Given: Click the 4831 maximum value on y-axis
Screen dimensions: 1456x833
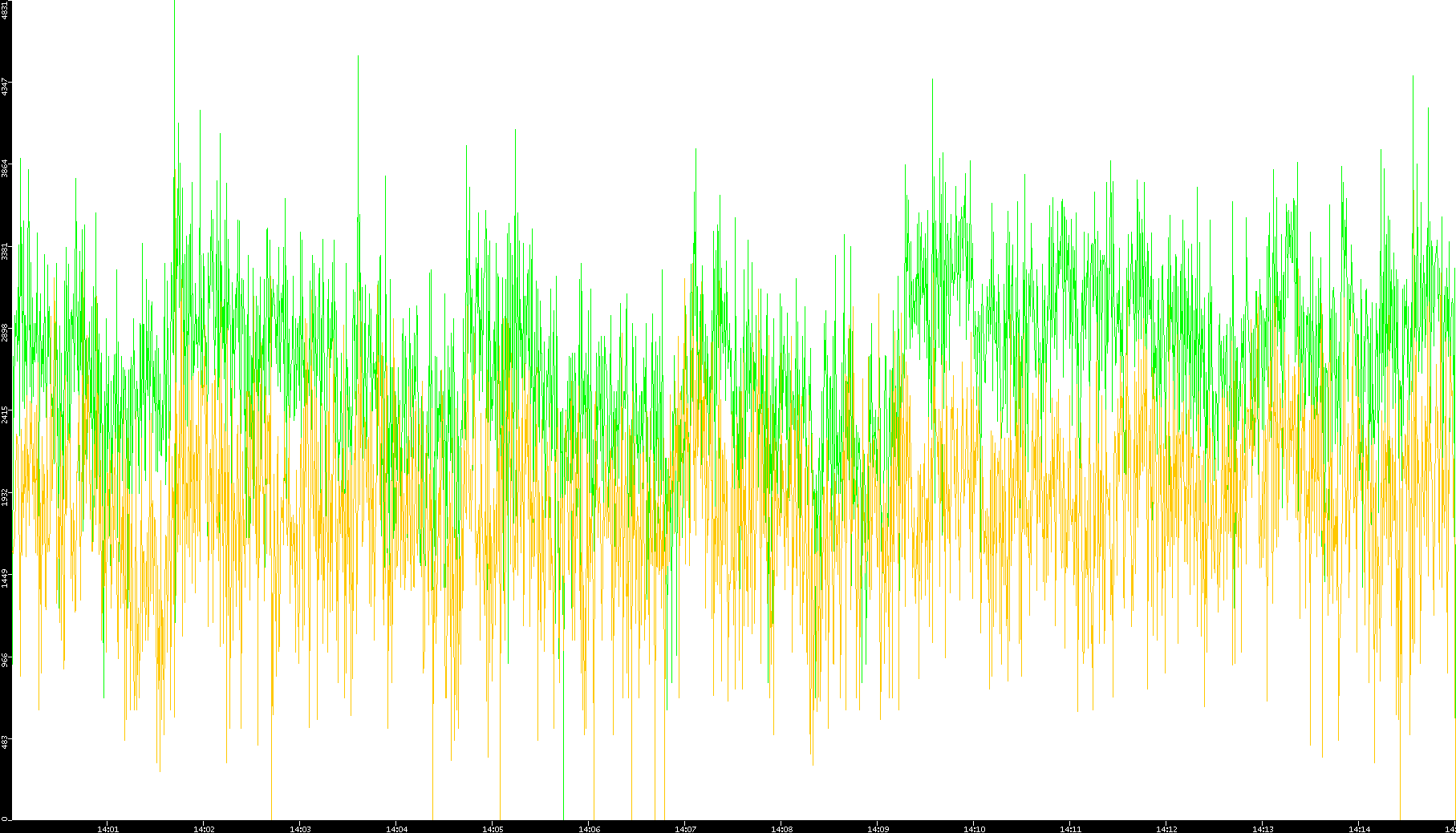Looking at the screenshot, I should click(5, 10).
